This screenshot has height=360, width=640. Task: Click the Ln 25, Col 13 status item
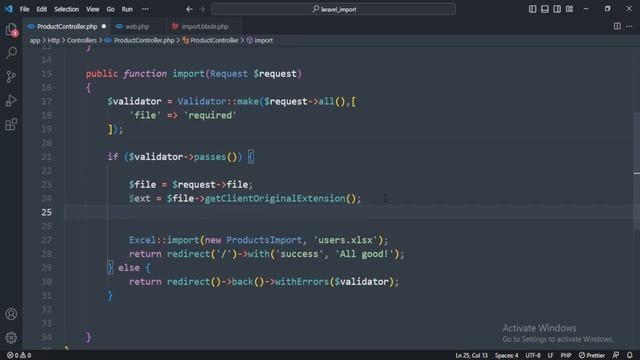point(471,355)
